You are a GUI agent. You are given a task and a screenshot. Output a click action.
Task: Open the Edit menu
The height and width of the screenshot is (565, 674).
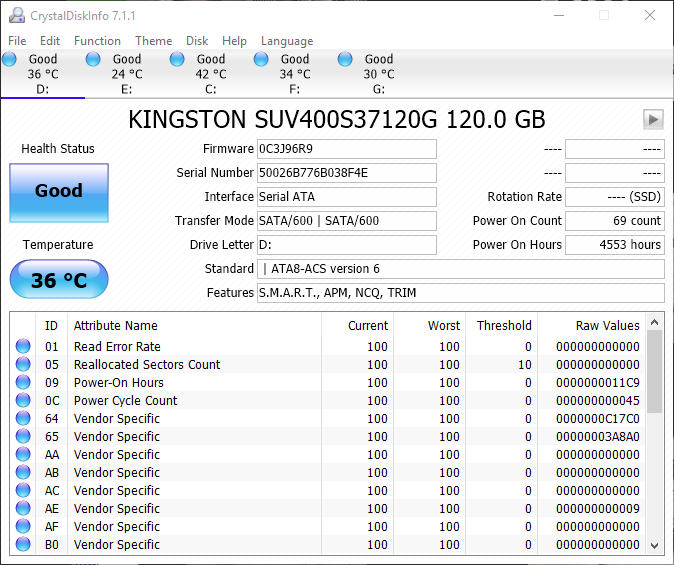pos(50,41)
